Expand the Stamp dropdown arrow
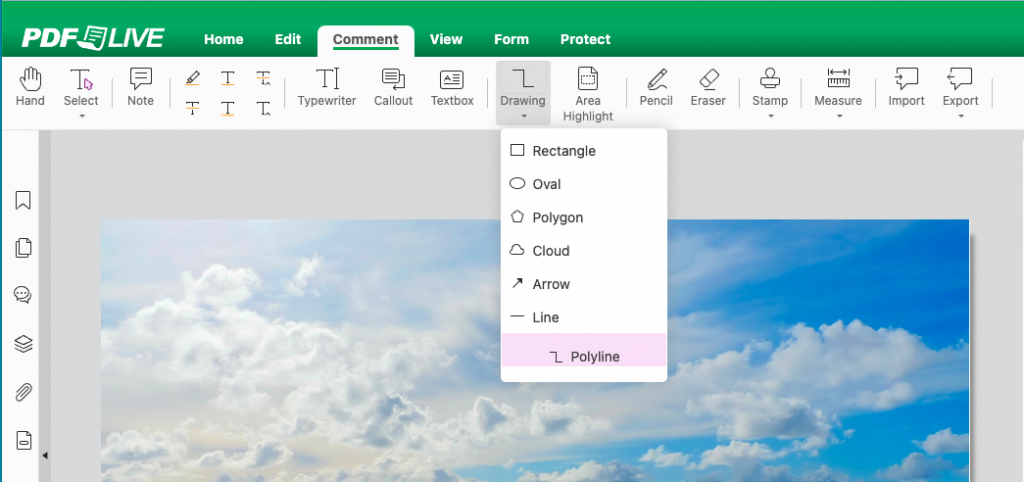1024x482 pixels. pos(770,116)
